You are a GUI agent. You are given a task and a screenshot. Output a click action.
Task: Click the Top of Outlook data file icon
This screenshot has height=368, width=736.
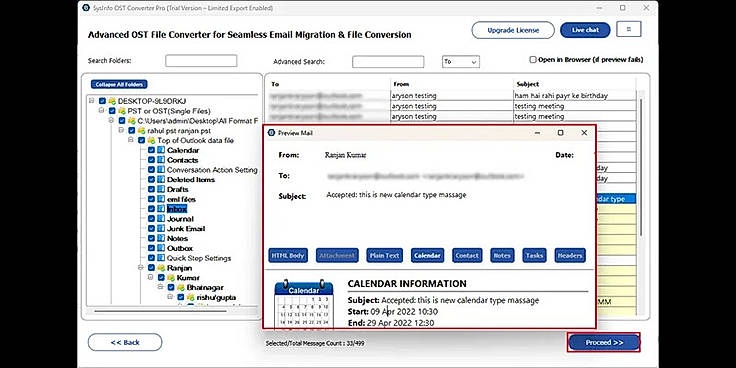(x=151, y=140)
